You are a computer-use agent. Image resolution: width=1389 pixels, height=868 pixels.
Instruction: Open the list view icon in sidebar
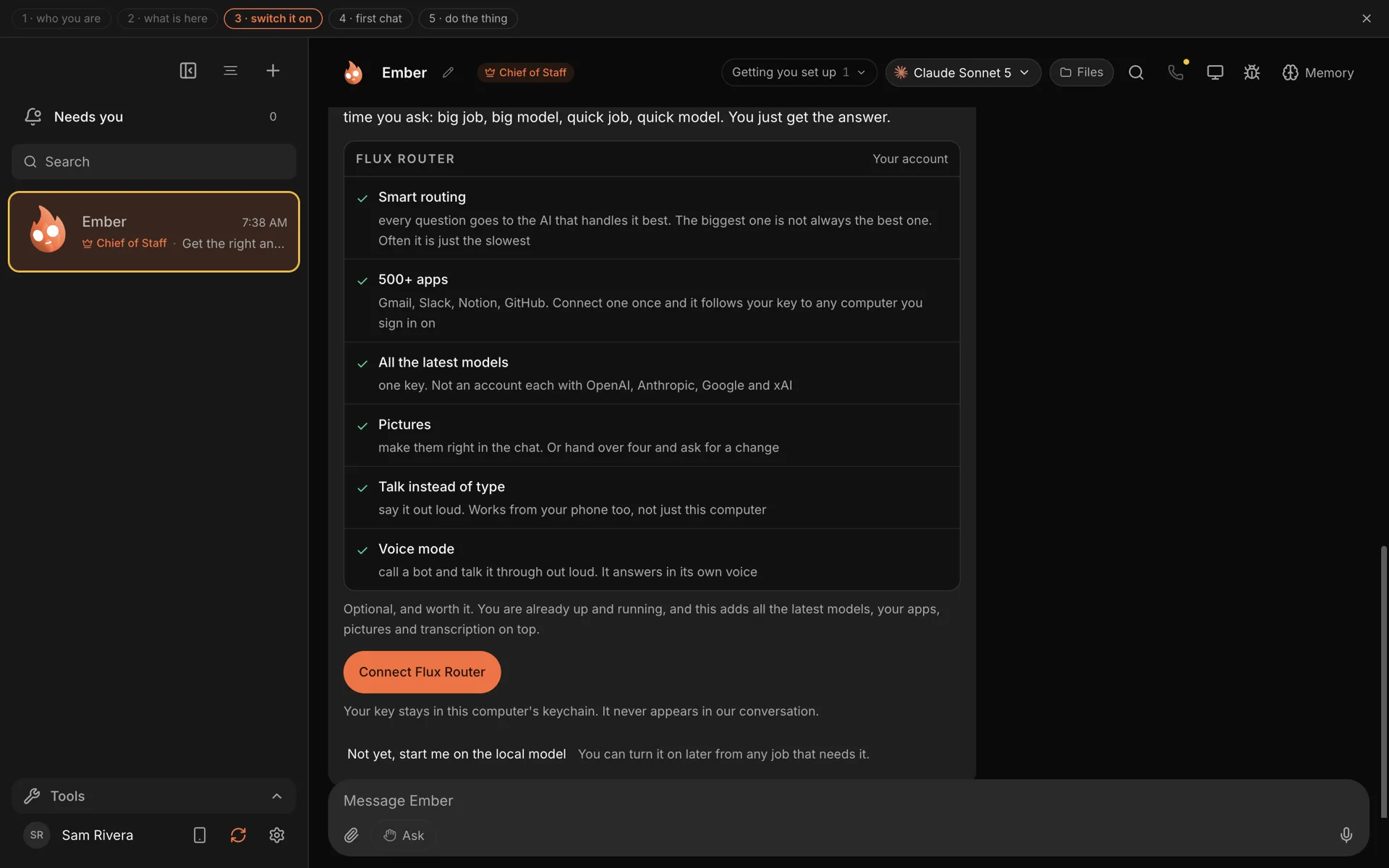(x=230, y=70)
